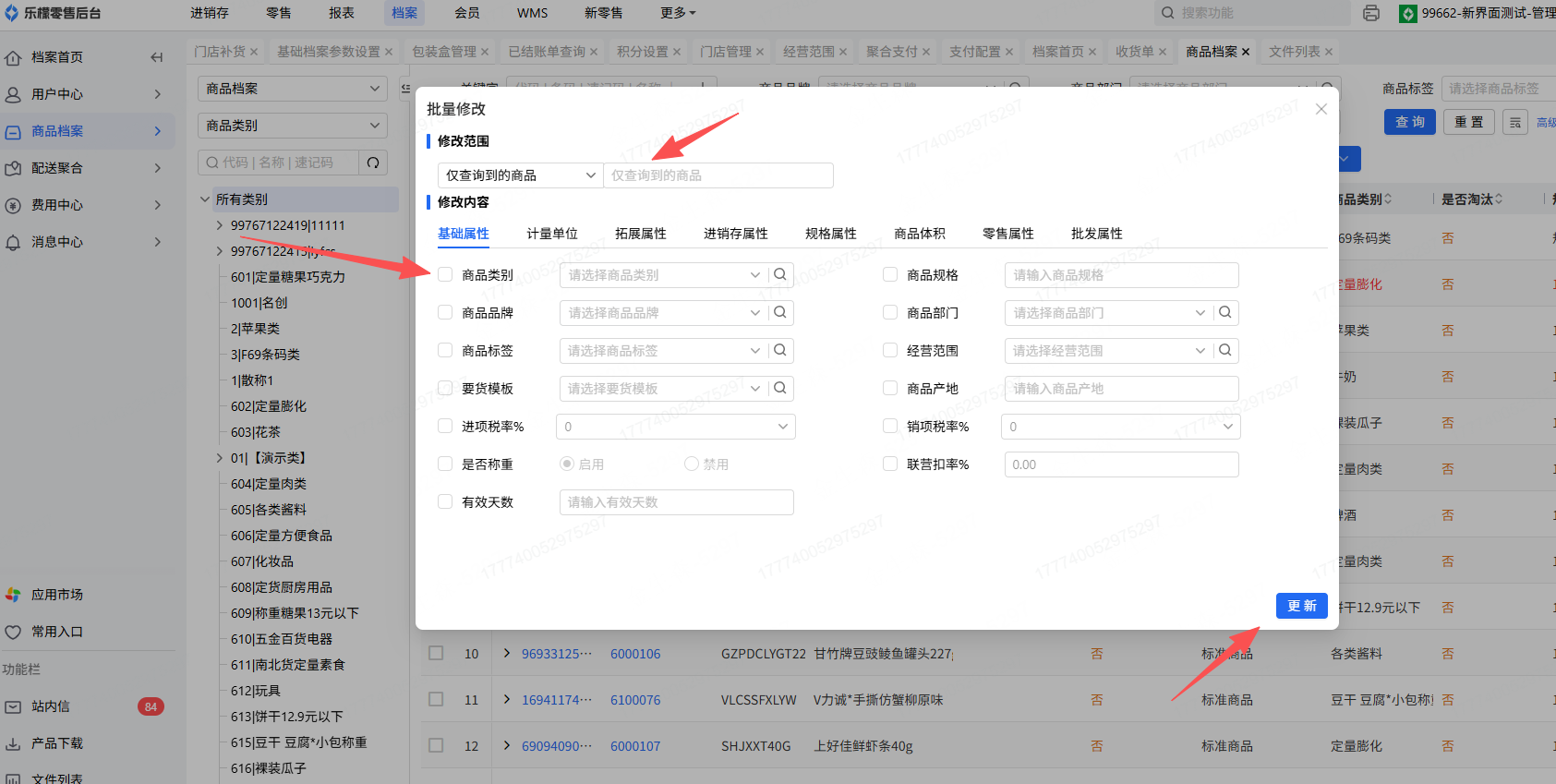The height and width of the screenshot is (784, 1556).
Task: Open the 进项税率% dropdown
Action: point(675,427)
